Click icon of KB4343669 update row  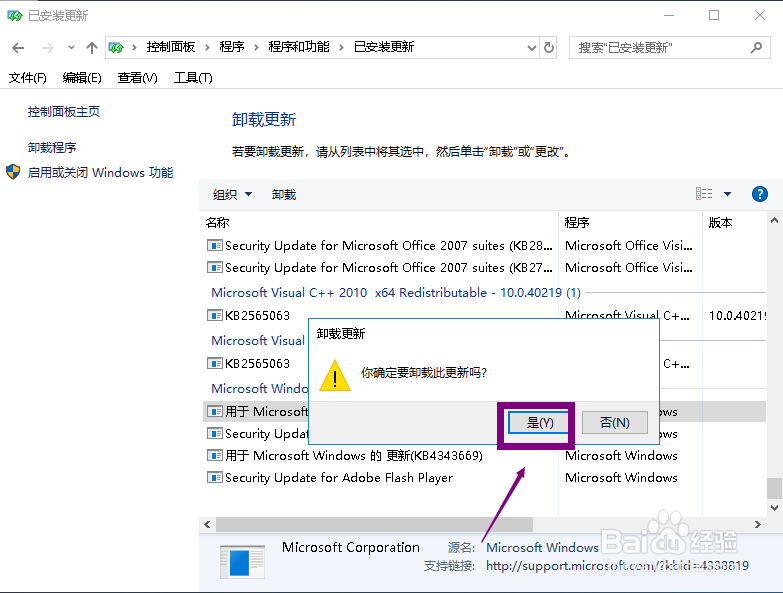tap(215, 455)
